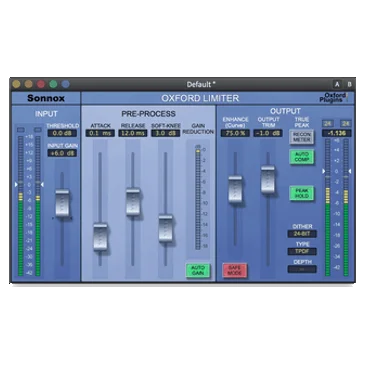Select preset slot A
The image size is (365, 365).
337,84
